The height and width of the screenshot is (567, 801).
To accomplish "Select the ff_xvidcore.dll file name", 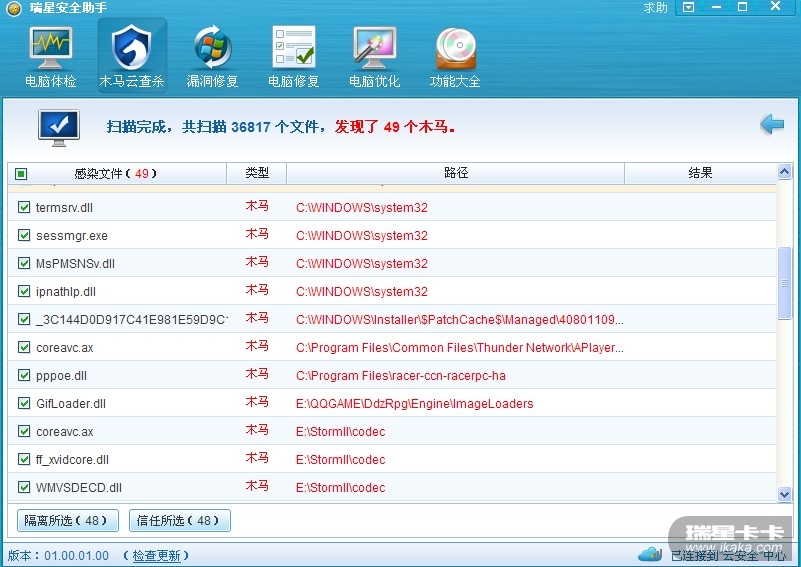I will [x=73, y=460].
